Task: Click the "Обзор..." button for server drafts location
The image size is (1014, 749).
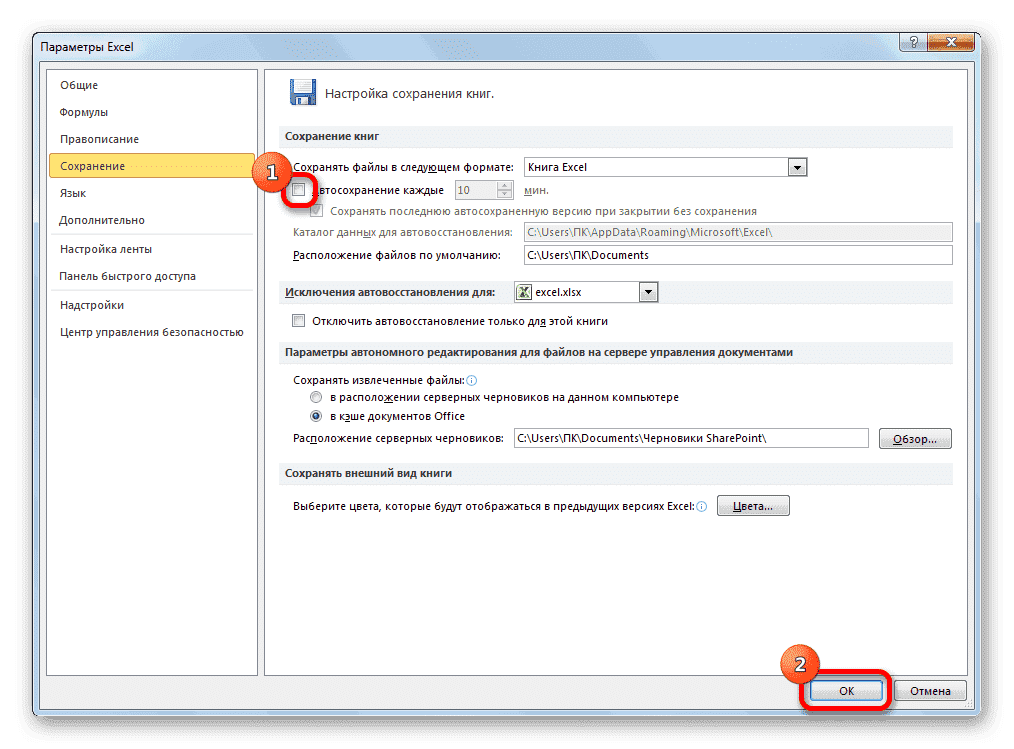Action: (913, 437)
